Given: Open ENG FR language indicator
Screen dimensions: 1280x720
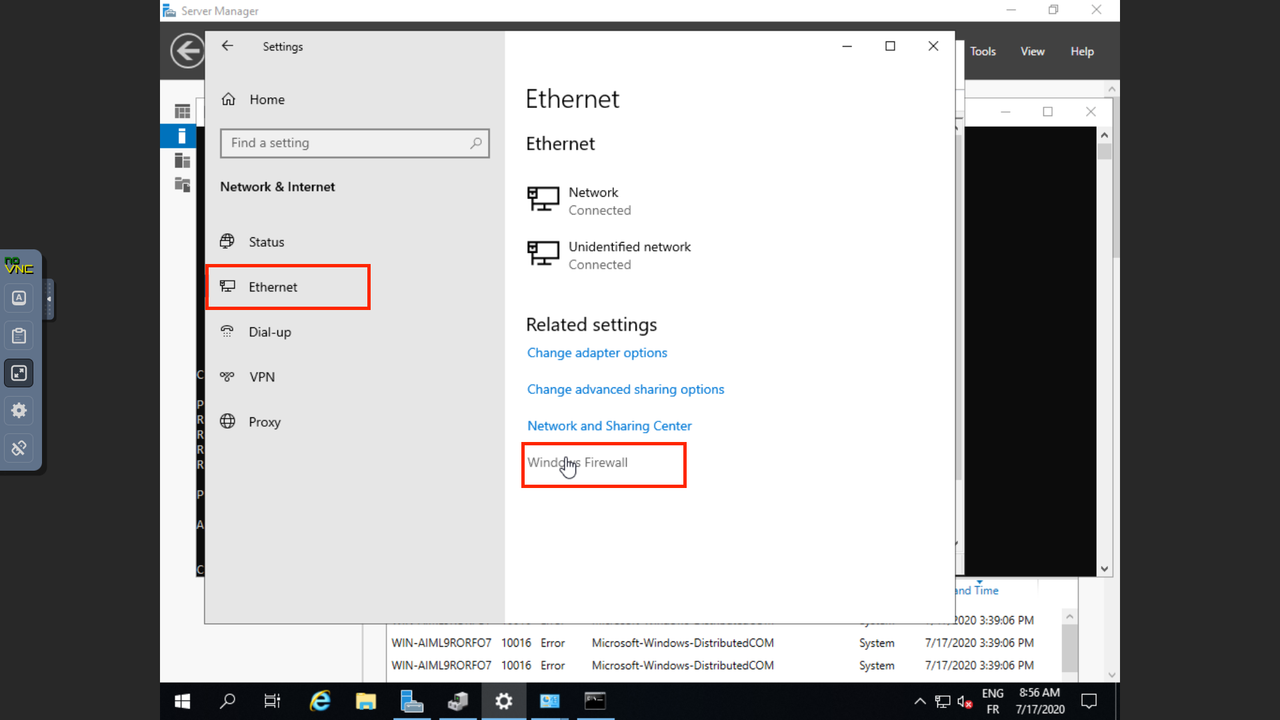Looking at the screenshot, I should click(993, 701).
